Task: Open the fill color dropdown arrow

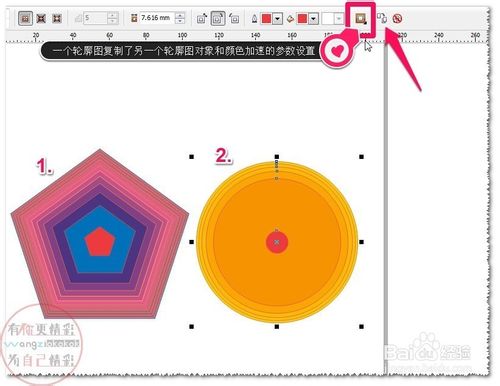Action: [x=313, y=19]
